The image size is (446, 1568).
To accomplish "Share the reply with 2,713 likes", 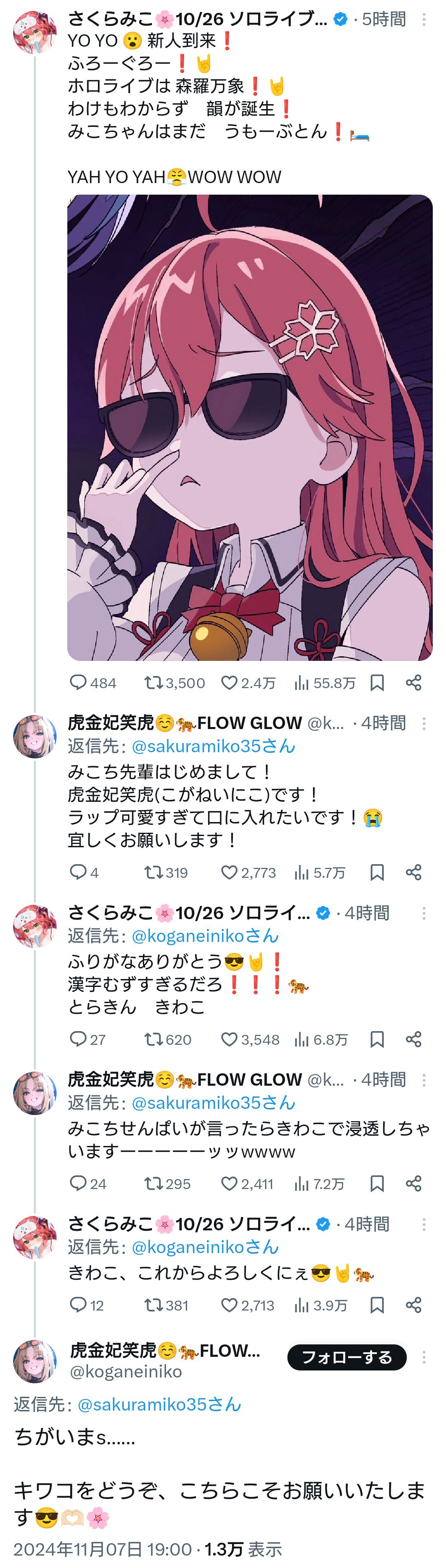I will pos(414,1305).
